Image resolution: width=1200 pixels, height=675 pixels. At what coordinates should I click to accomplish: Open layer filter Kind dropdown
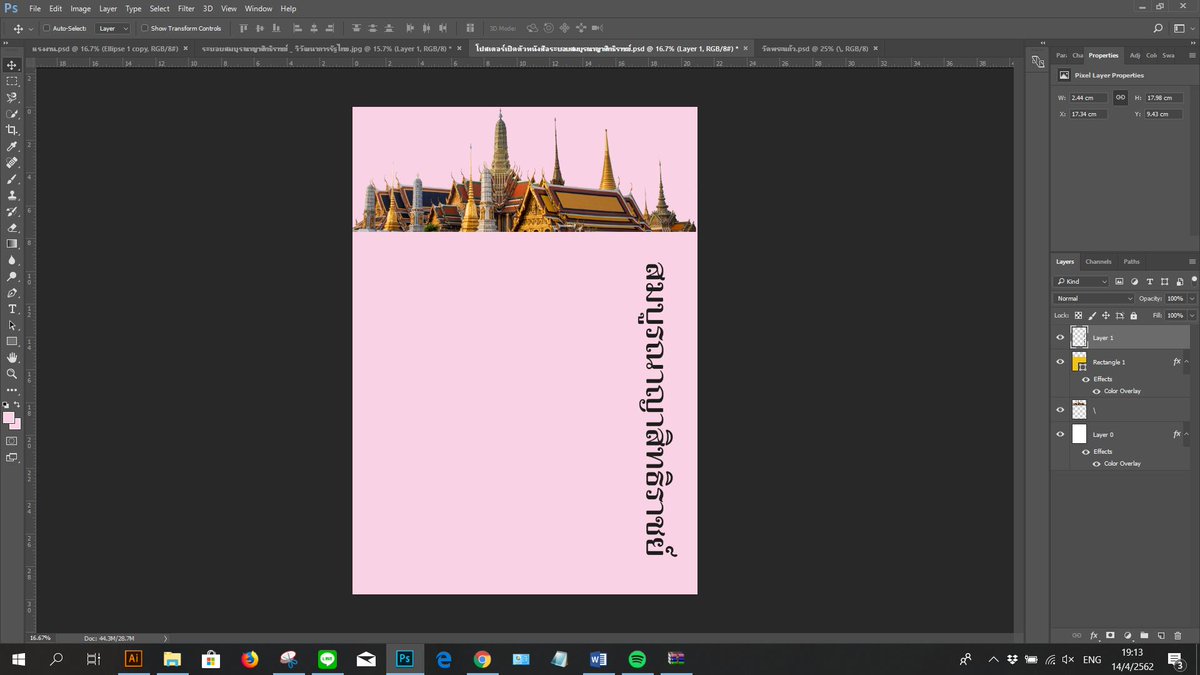(1082, 282)
